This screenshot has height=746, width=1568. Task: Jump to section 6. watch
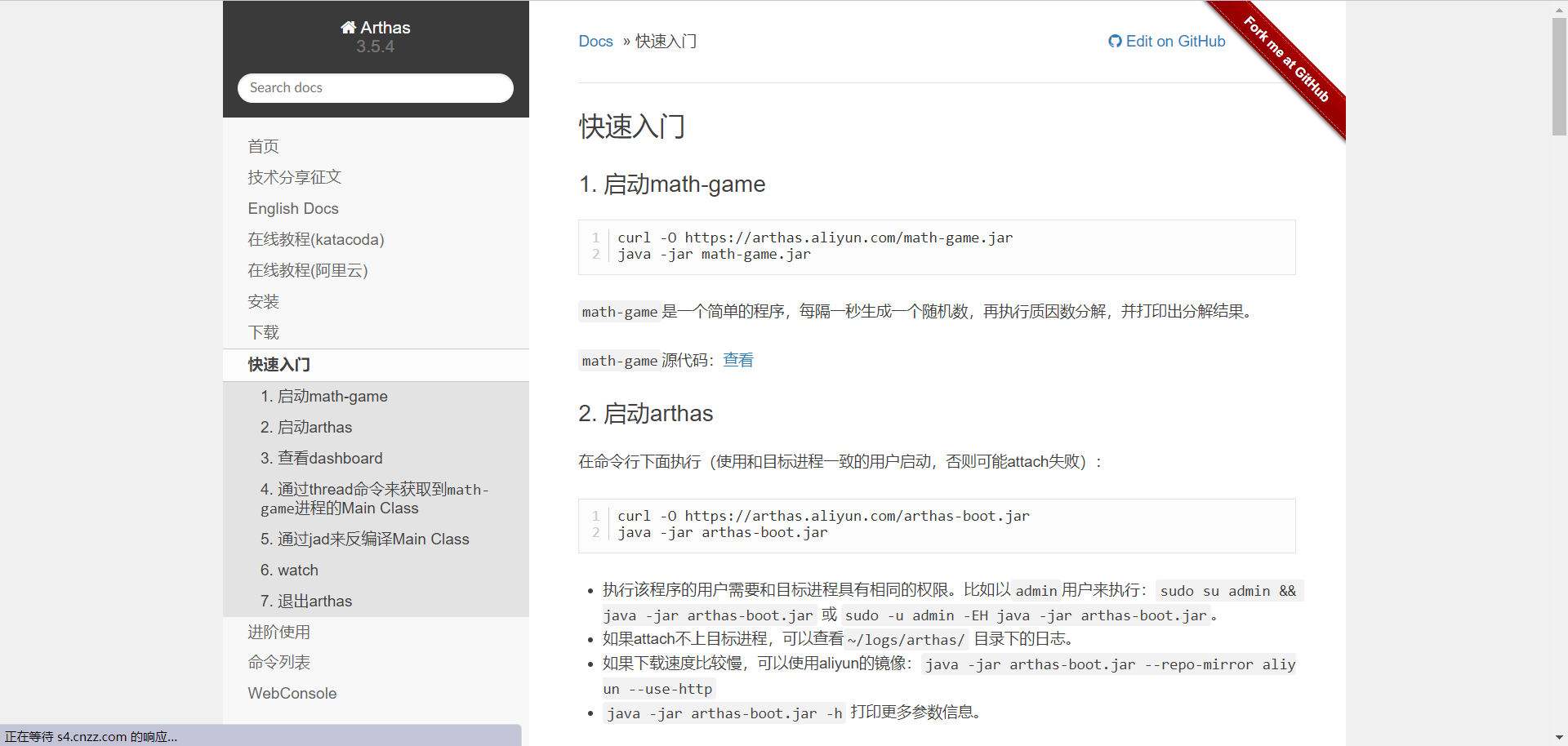tap(289, 570)
